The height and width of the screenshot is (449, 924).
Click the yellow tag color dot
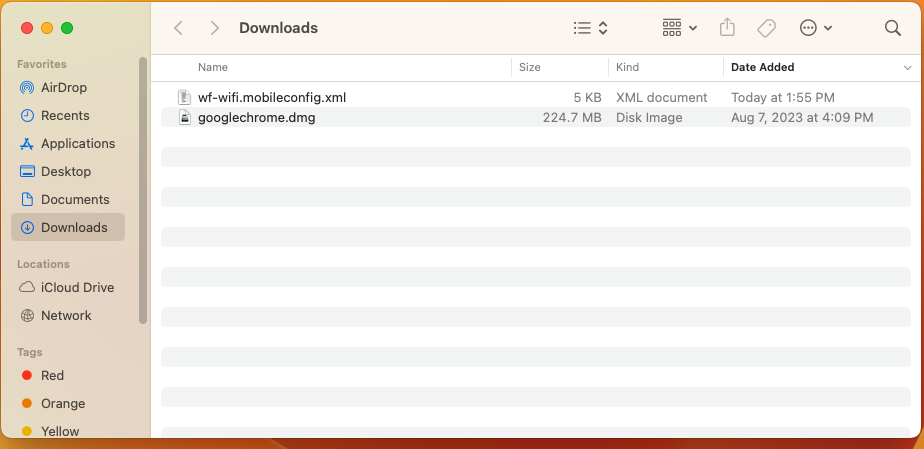27,431
